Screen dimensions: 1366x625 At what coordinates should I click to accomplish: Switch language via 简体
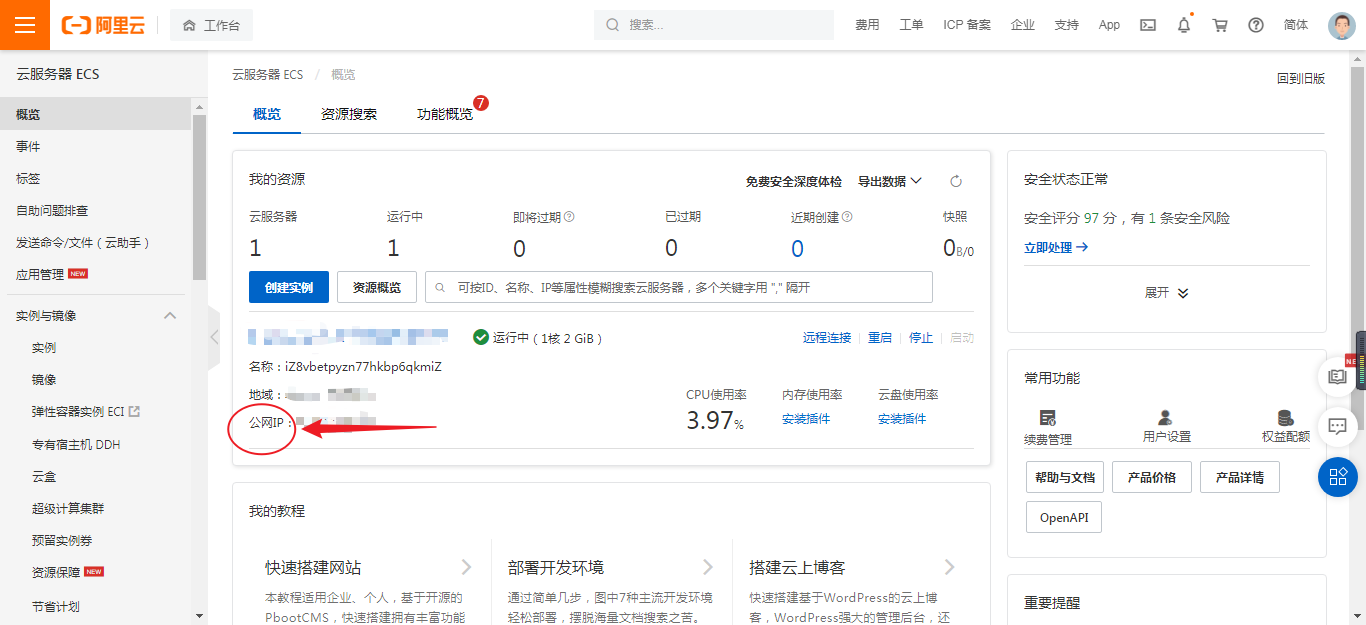coord(1296,25)
